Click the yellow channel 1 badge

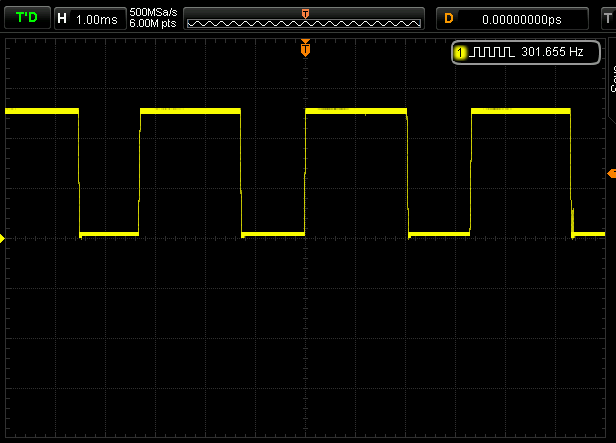pyautogui.click(x=459, y=51)
